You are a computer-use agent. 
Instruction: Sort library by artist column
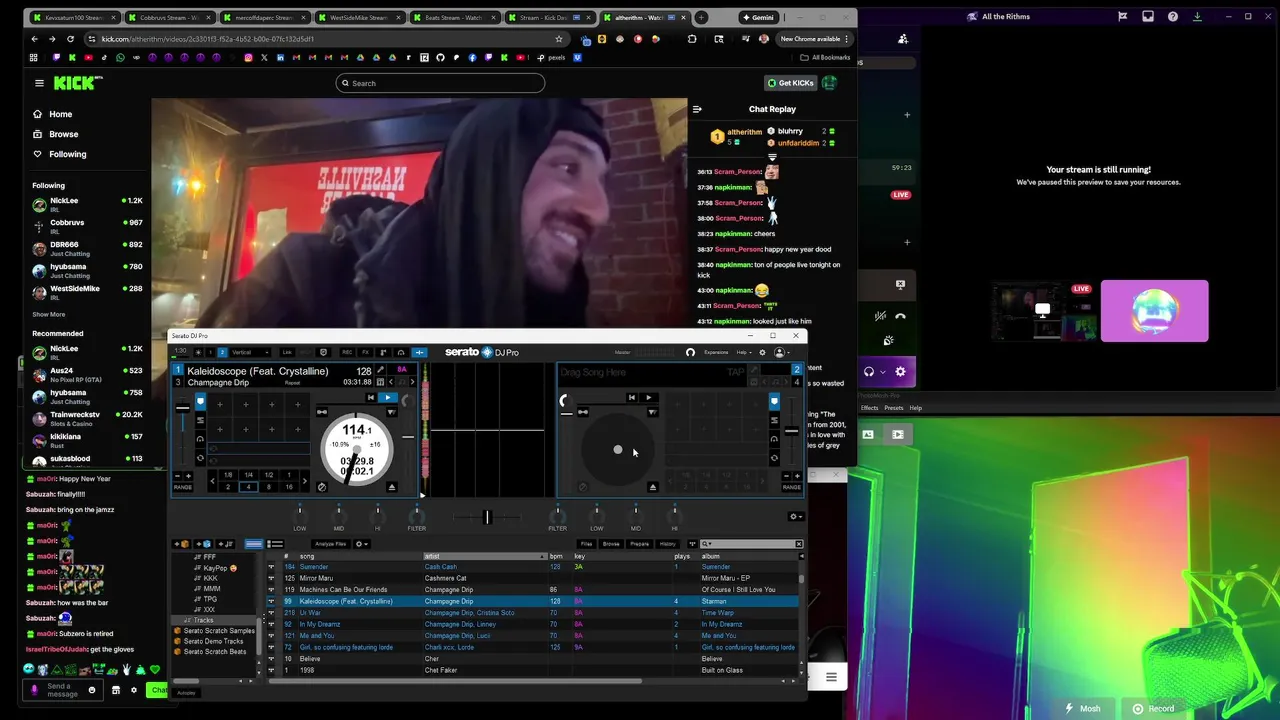click(486, 556)
